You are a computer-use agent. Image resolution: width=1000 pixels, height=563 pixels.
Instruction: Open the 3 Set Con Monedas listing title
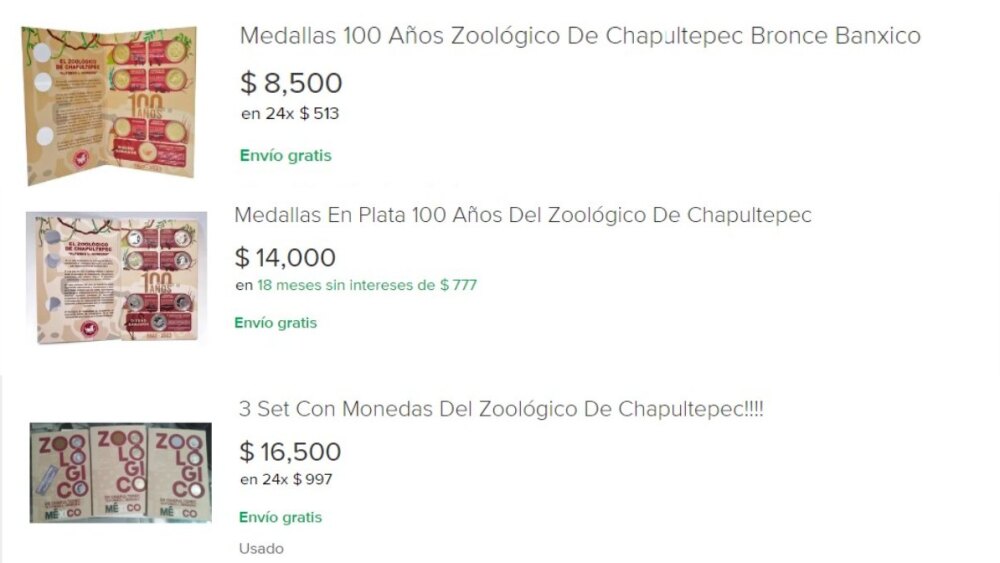(501, 409)
